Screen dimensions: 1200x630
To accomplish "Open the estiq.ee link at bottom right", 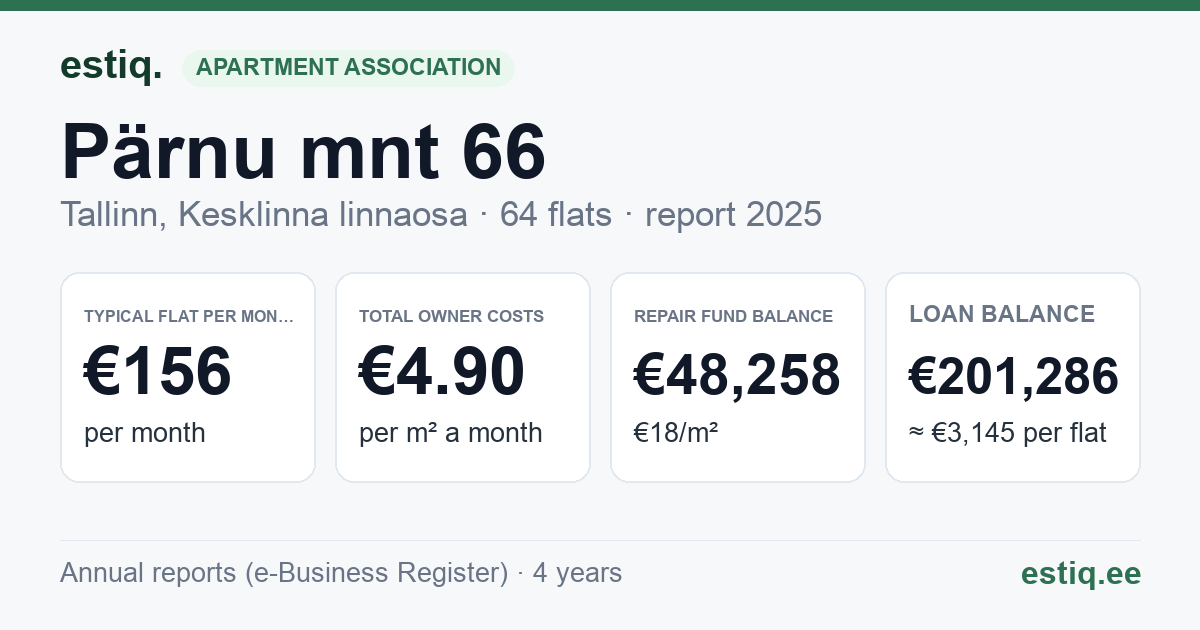I will 1081,573.
